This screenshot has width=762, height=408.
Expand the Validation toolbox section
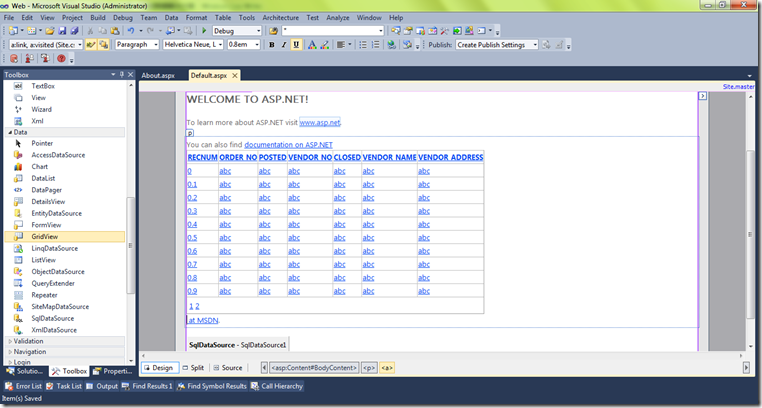pos(10,341)
